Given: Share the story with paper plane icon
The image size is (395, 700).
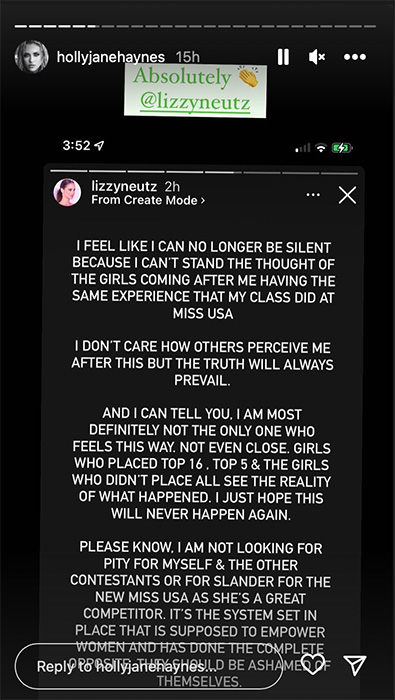Looking at the screenshot, I should pos(355,665).
